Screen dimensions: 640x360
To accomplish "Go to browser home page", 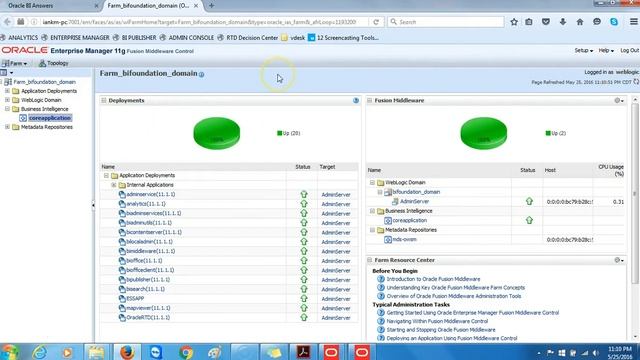I will pyautogui.click(x=580, y=22).
